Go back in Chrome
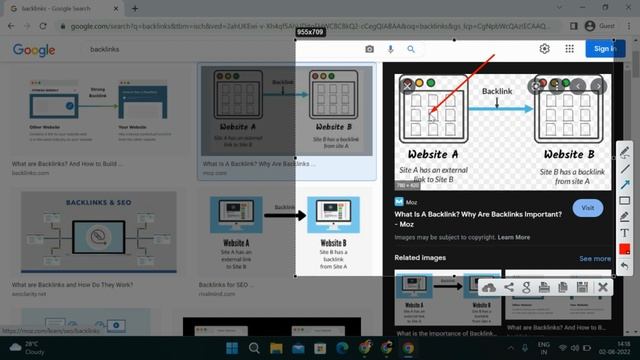Screen dimensions: 640x360 tap(11, 26)
